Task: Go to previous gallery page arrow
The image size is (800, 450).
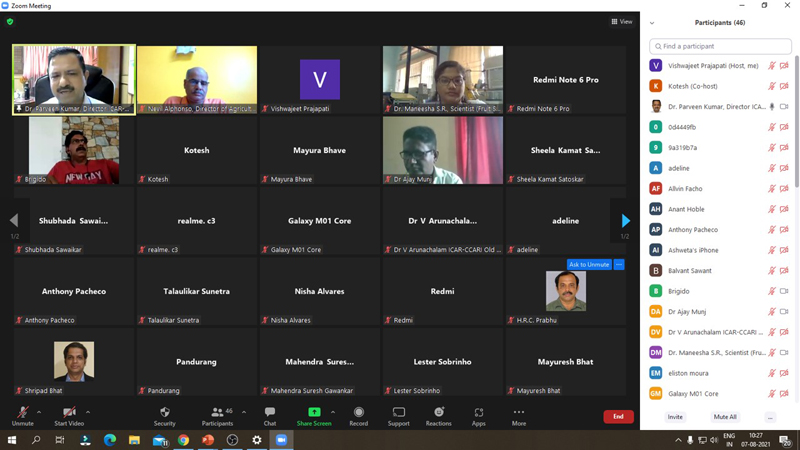Action: (x=14, y=220)
